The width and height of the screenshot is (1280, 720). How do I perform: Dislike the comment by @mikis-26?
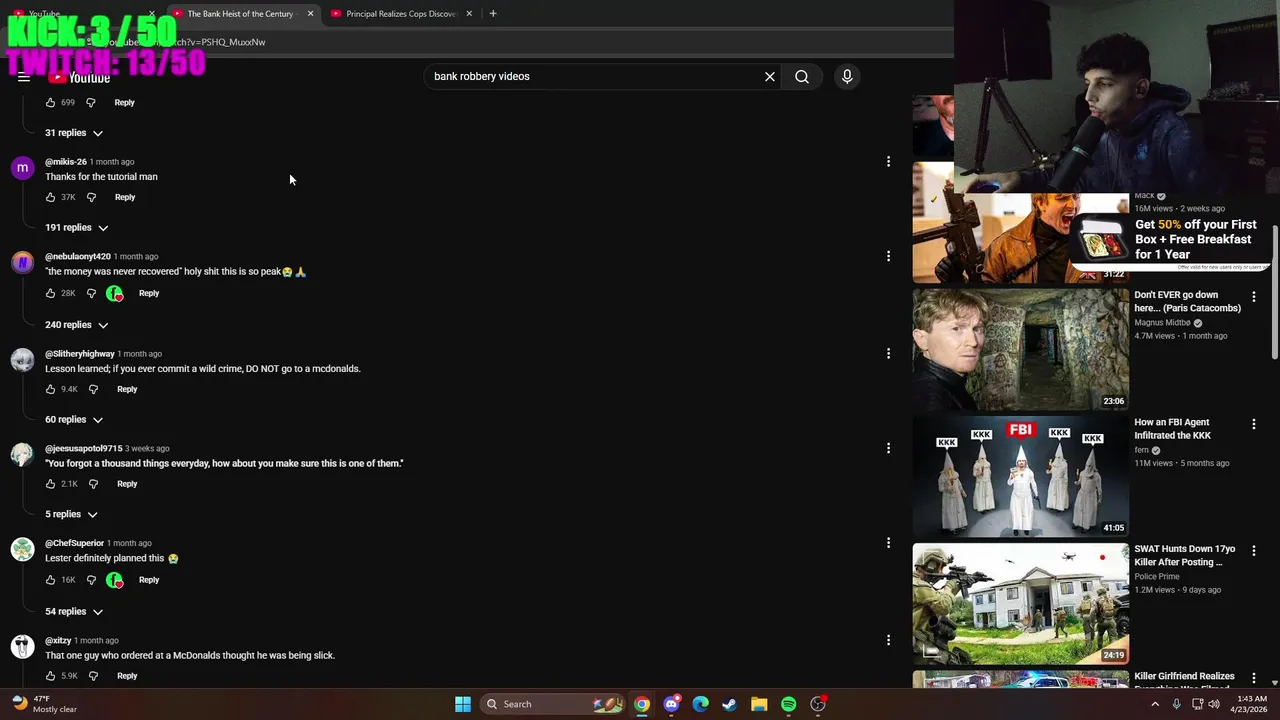point(91,197)
